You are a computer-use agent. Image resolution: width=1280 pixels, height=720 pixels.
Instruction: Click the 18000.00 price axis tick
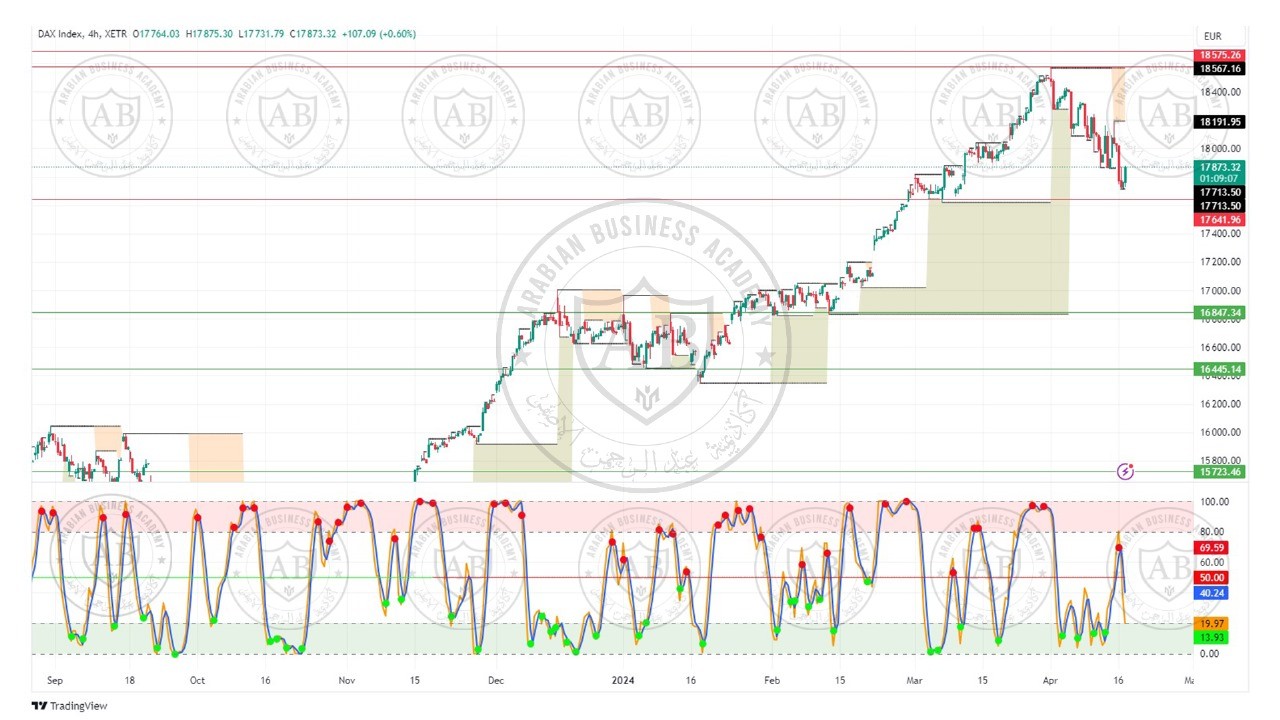(x=1220, y=149)
